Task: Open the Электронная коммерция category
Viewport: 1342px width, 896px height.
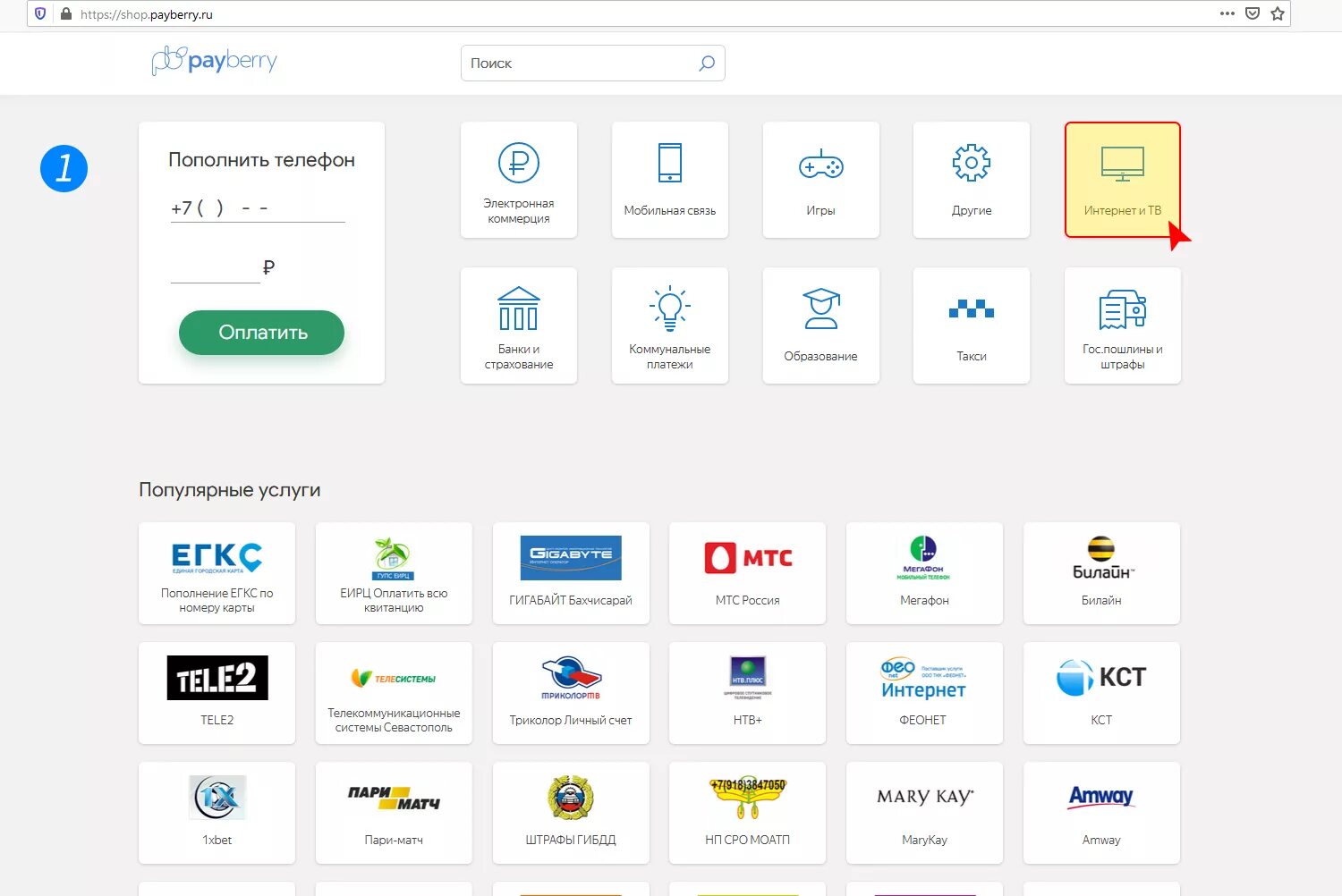Action: pyautogui.click(x=519, y=180)
